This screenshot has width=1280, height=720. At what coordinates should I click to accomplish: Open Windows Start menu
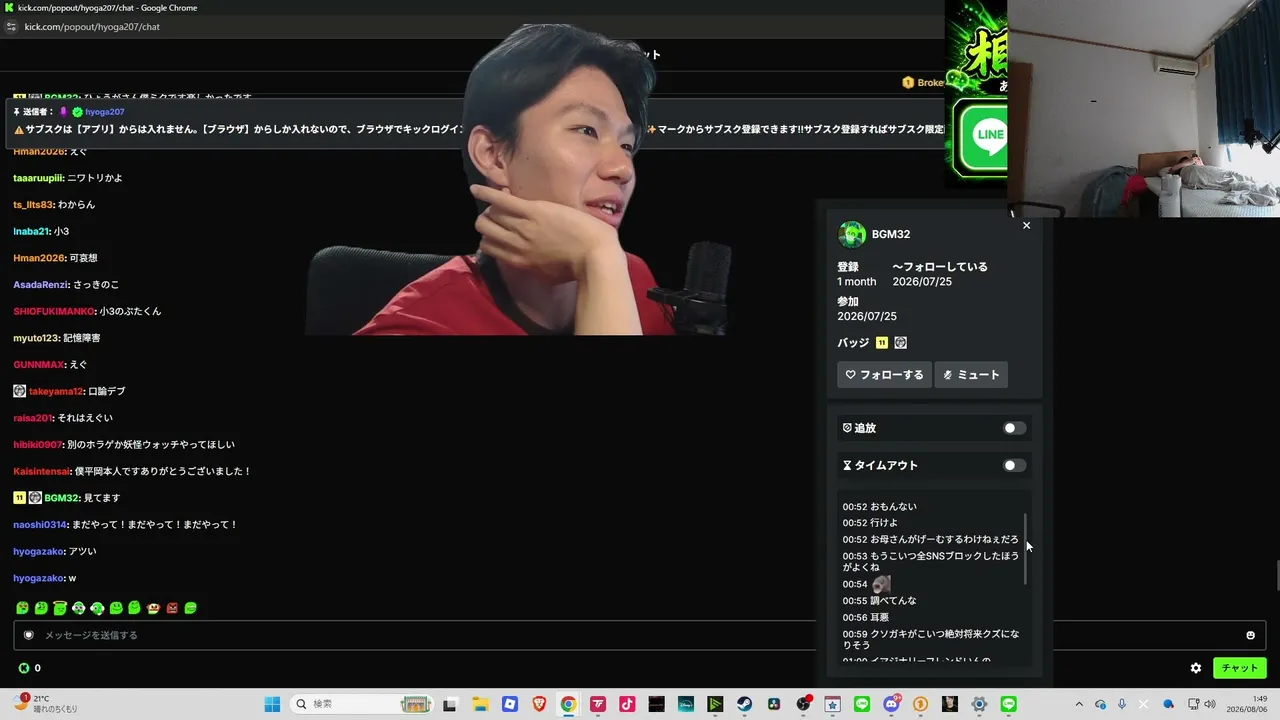pyautogui.click(x=272, y=704)
